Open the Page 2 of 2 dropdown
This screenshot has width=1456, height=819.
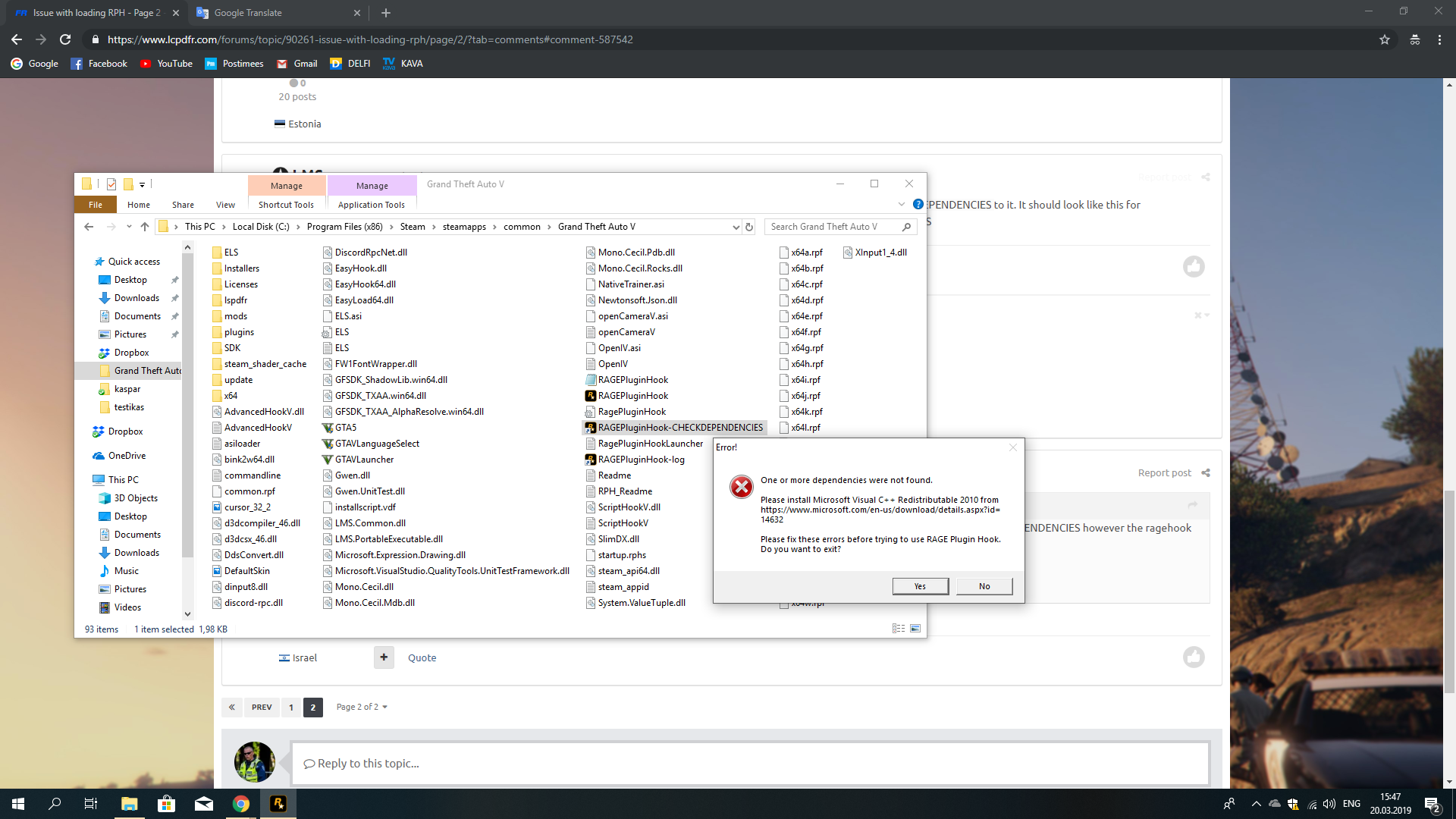pyautogui.click(x=362, y=707)
